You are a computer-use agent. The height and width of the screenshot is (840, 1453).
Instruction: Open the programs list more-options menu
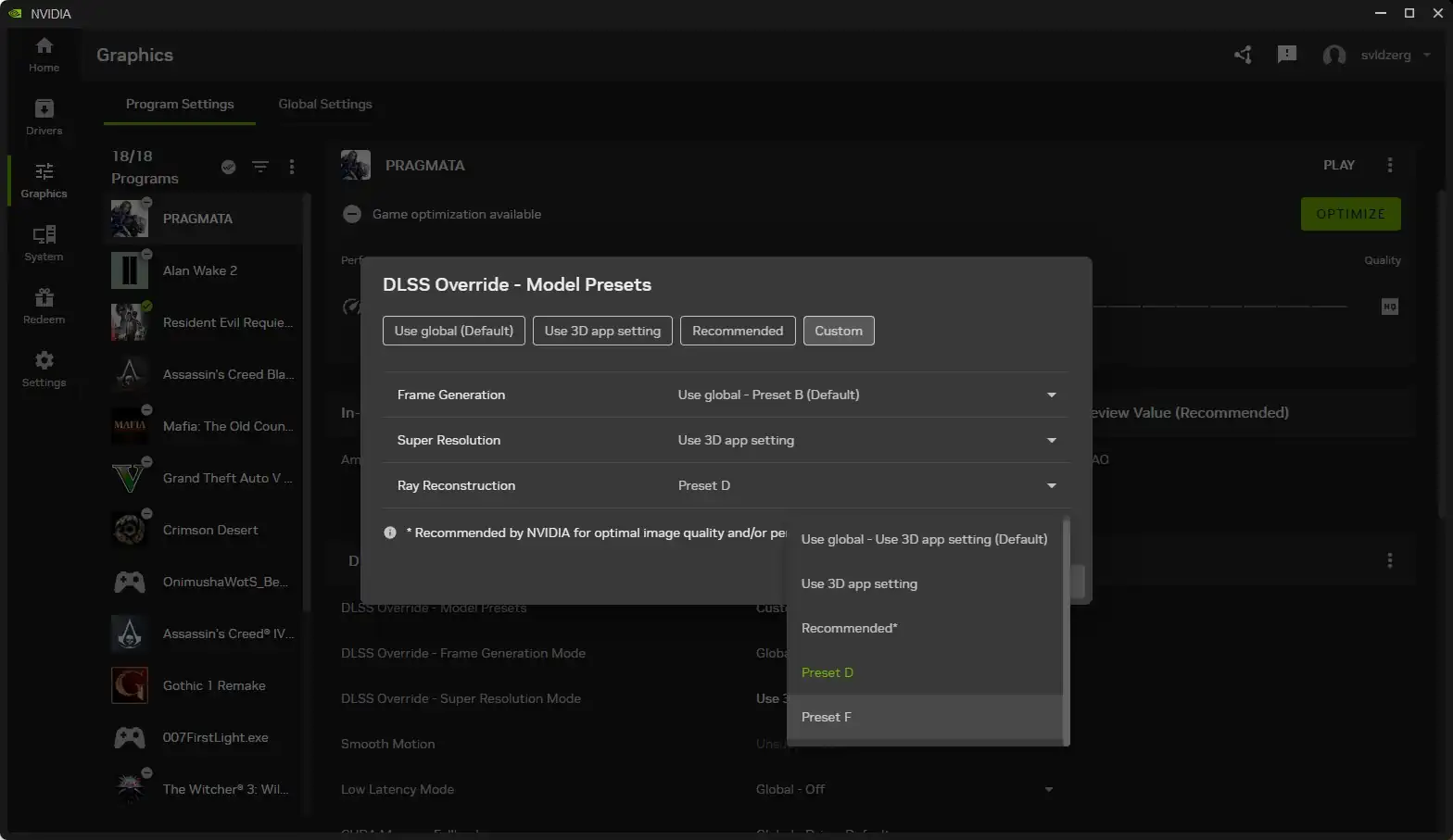pos(292,167)
